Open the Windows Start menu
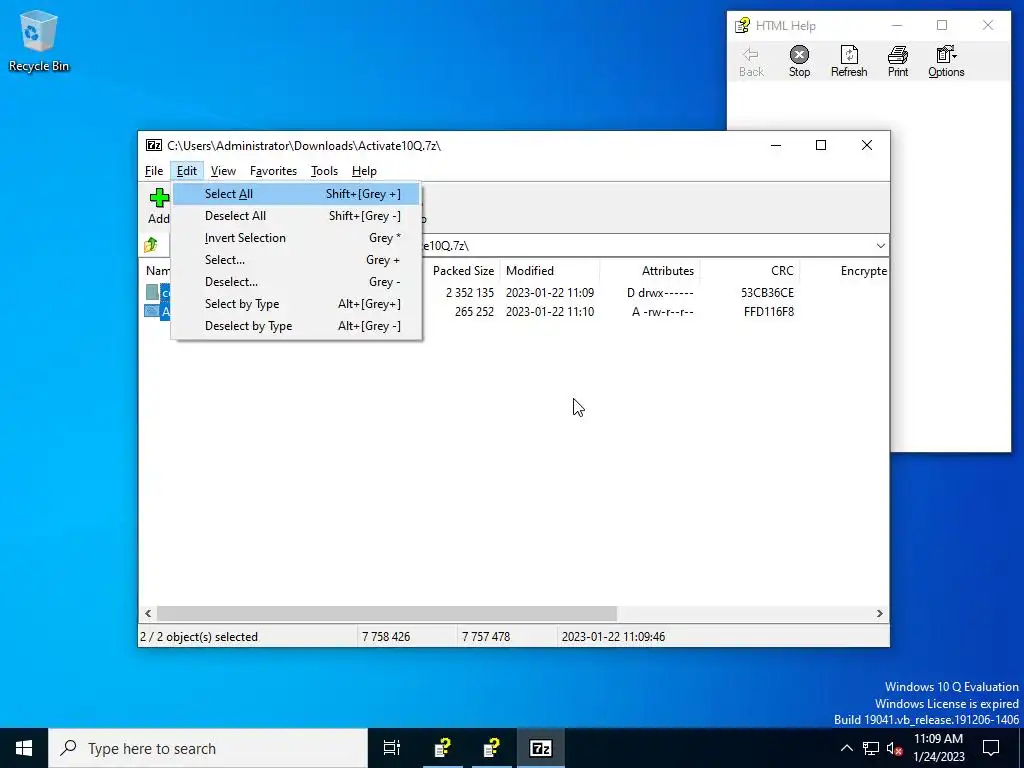The width and height of the screenshot is (1024, 768). pyautogui.click(x=24, y=748)
